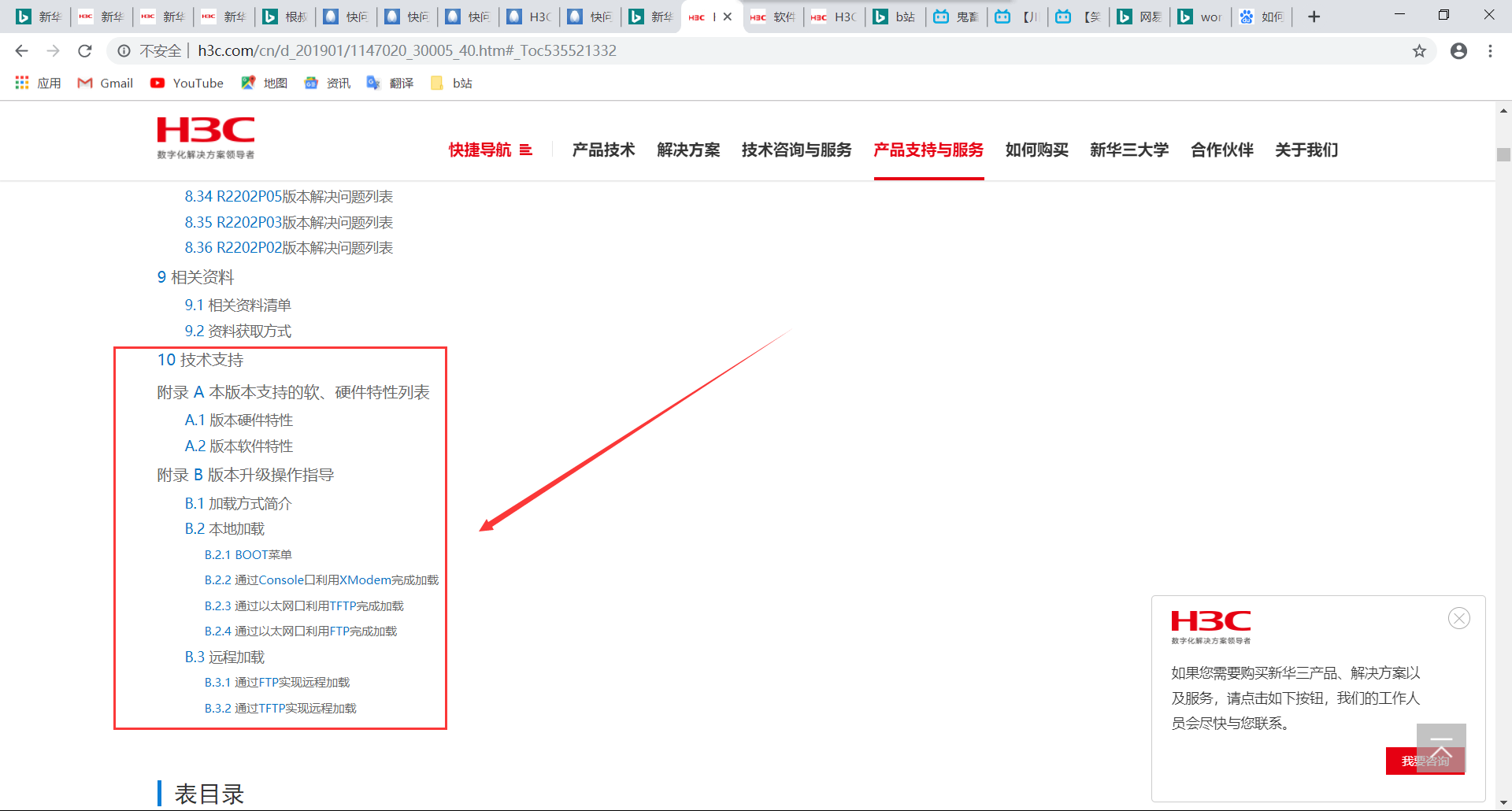Open a new browser tab
Image resolution: width=1512 pixels, height=811 pixels.
click(1314, 17)
